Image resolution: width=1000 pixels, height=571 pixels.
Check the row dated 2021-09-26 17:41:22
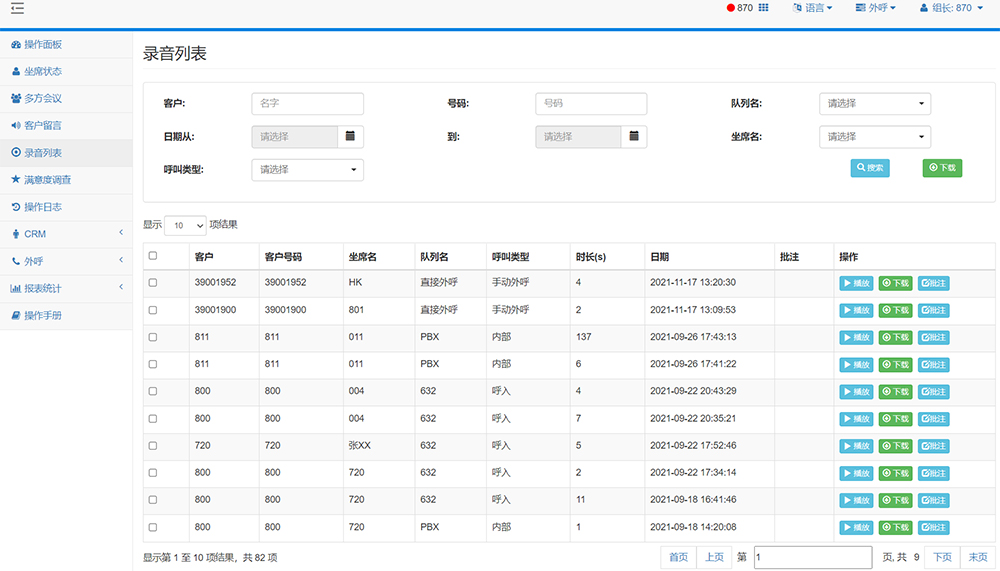tap(152, 364)
